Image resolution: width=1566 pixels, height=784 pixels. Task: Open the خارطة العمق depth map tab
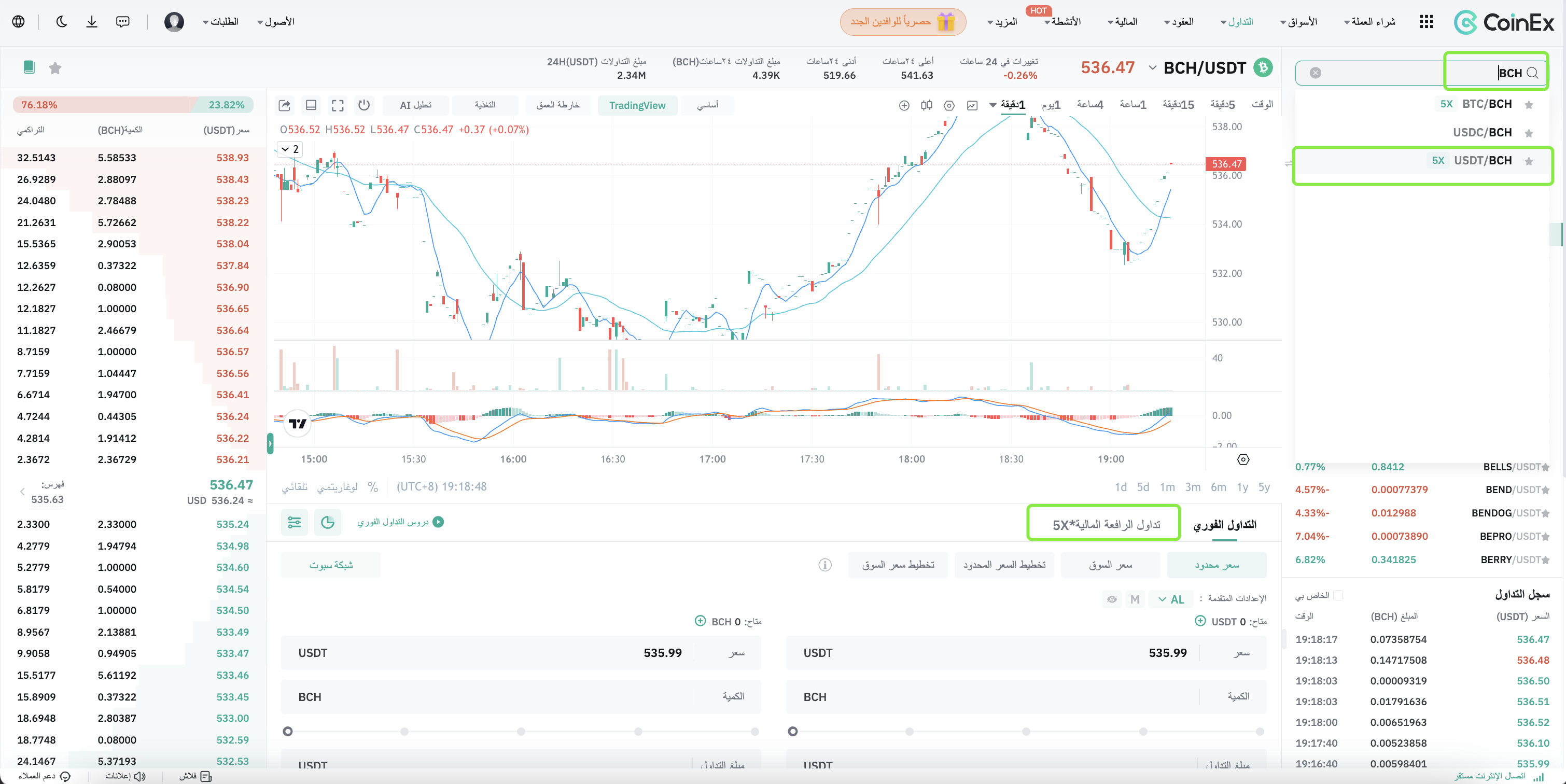[x=557, y=105]
